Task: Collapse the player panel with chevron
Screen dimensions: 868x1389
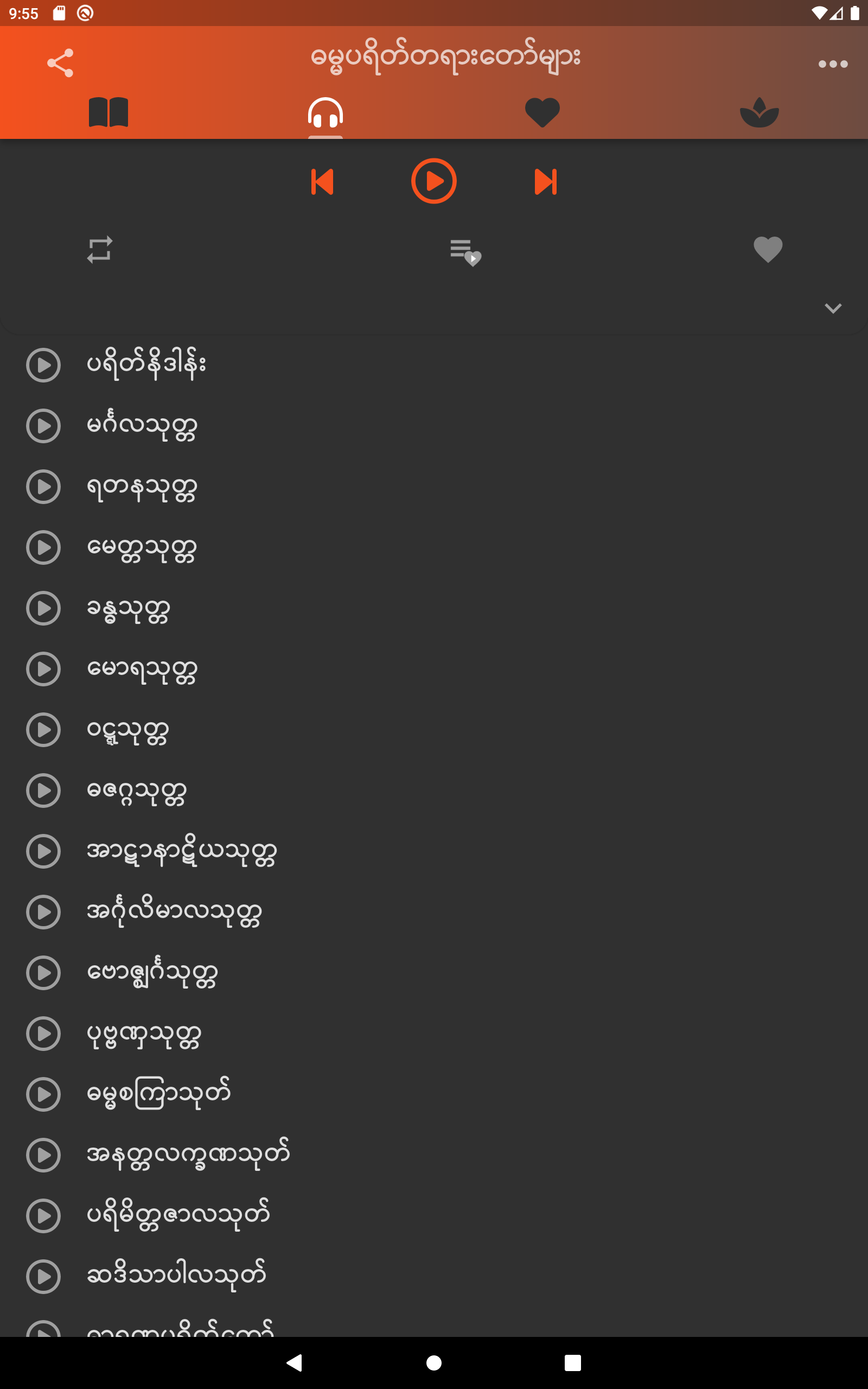Action: pos(832,308)
